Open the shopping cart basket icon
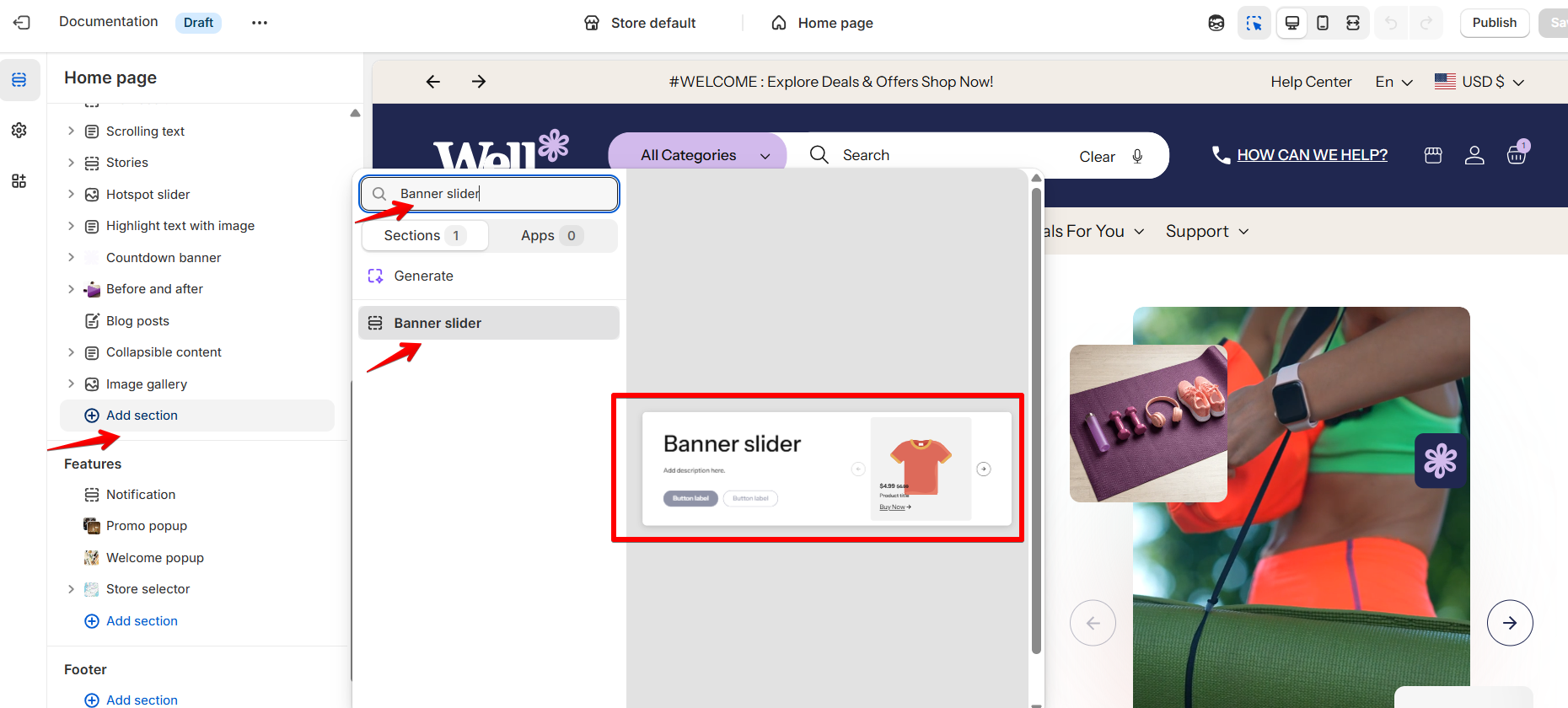The image size is (1568, 708). click(x=1517, y=155)
